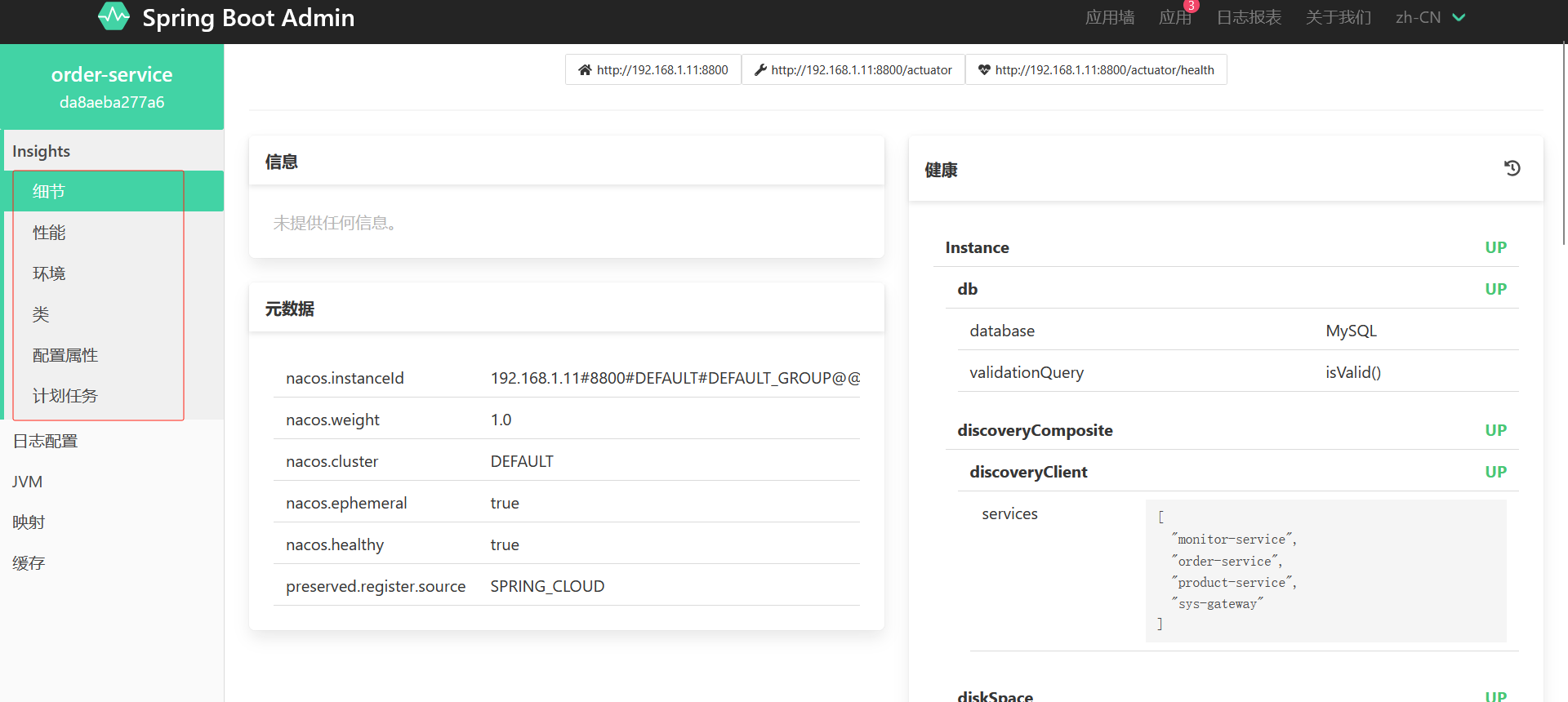Click the 健康 panel header

(x=1226, y=169)
